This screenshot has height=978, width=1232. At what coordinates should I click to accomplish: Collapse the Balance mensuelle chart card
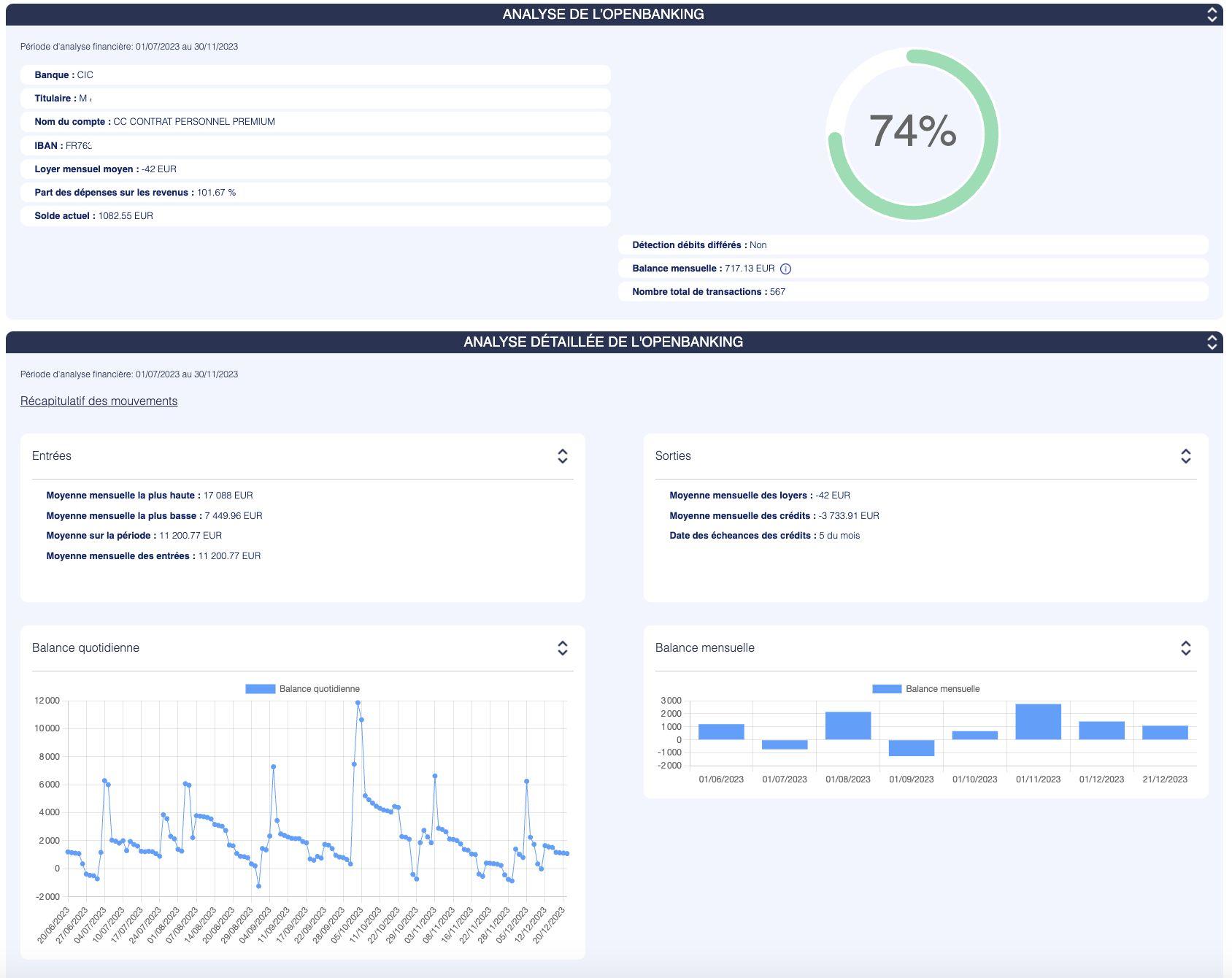[1186, 648]
